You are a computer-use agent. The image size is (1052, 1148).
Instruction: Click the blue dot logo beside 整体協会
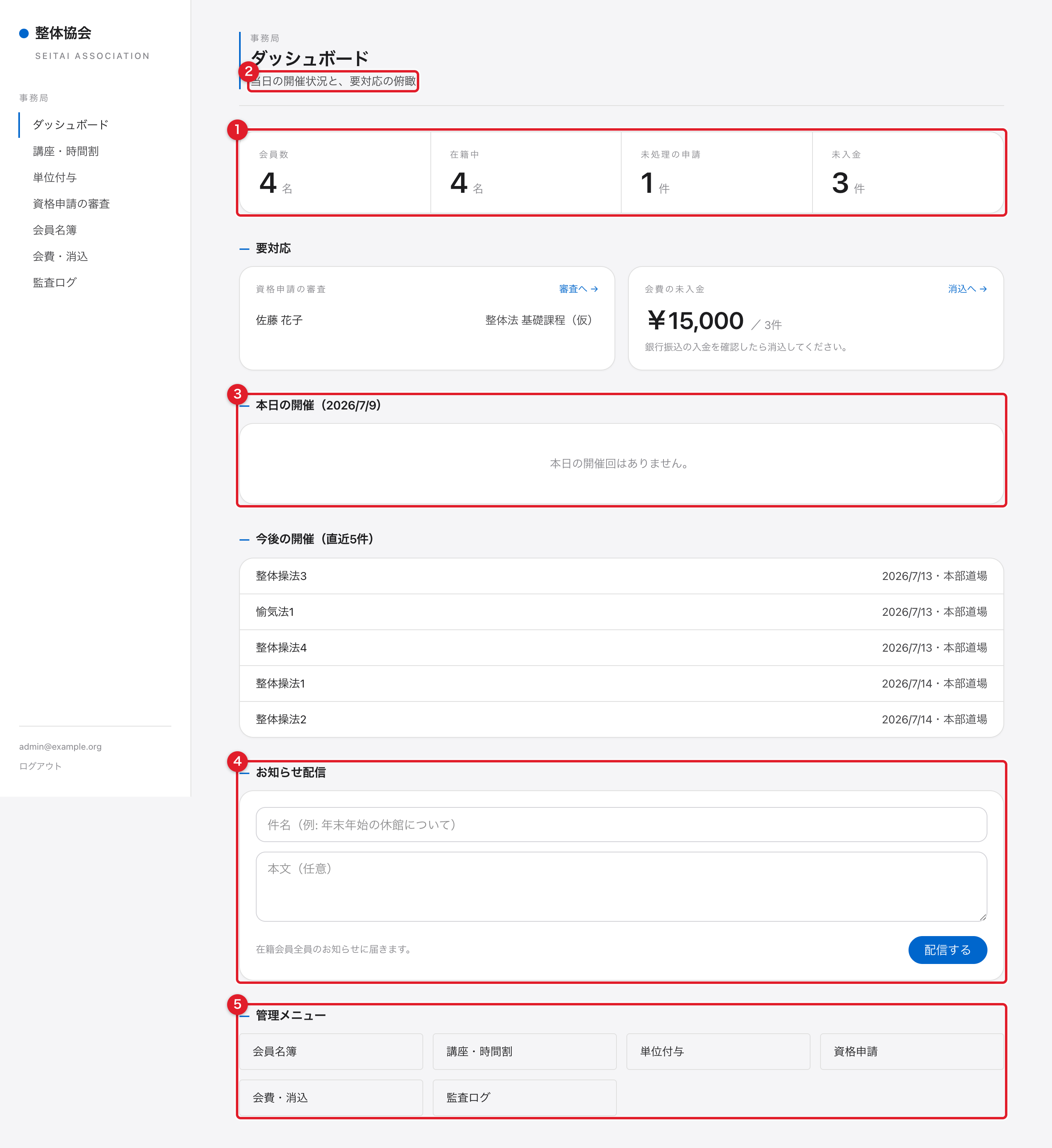tap(24, 33)
